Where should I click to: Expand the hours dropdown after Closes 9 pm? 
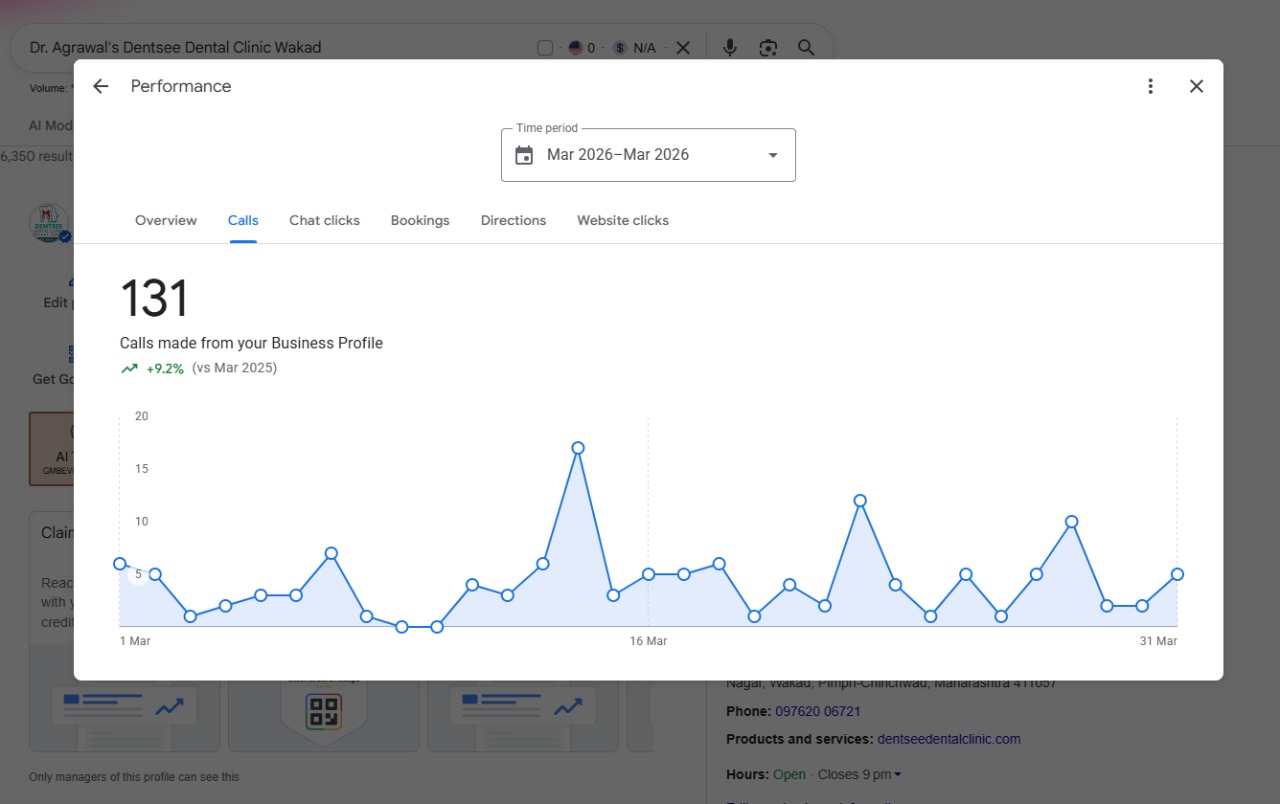(x=898, y=775)
